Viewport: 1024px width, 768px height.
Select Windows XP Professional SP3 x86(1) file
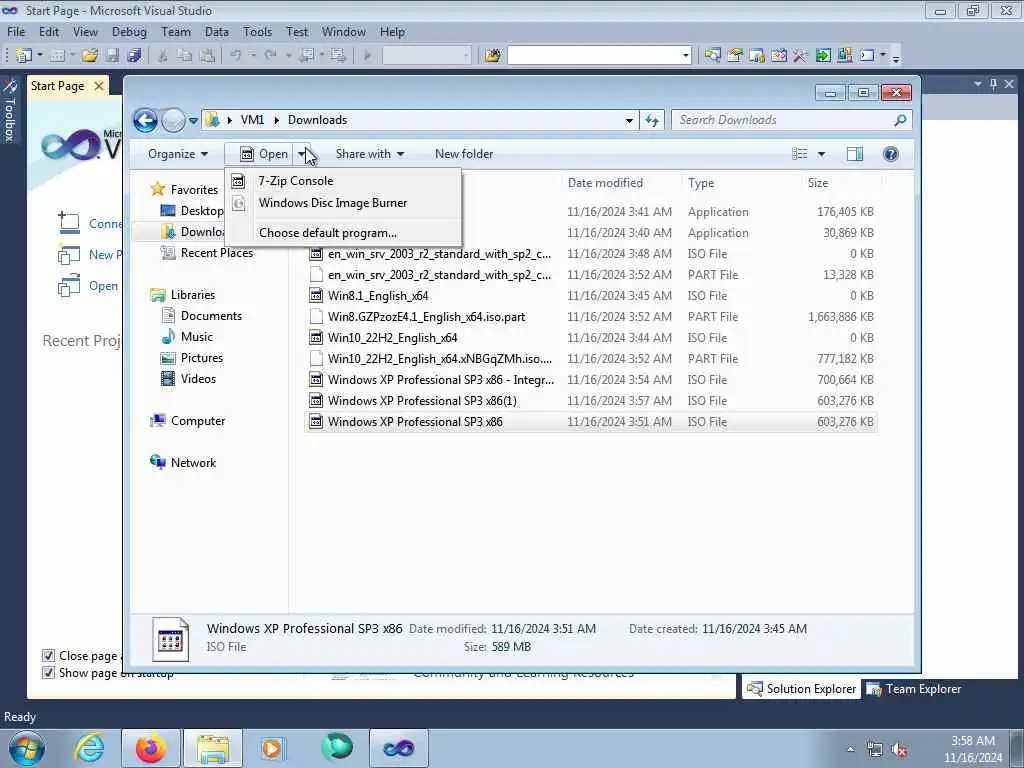(x=591, y=401)
